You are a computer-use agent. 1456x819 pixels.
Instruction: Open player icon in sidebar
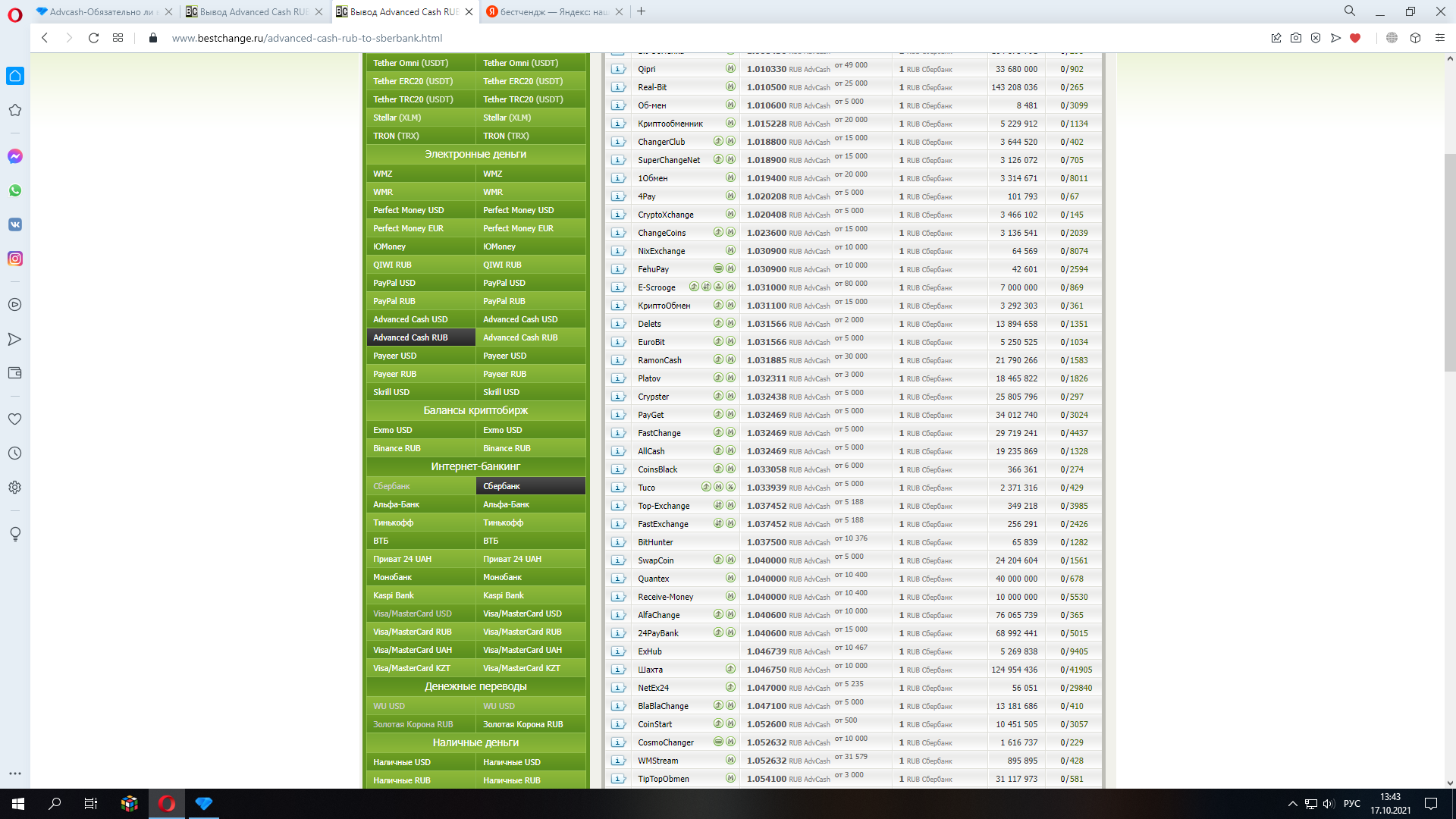[x=15, y=305]
